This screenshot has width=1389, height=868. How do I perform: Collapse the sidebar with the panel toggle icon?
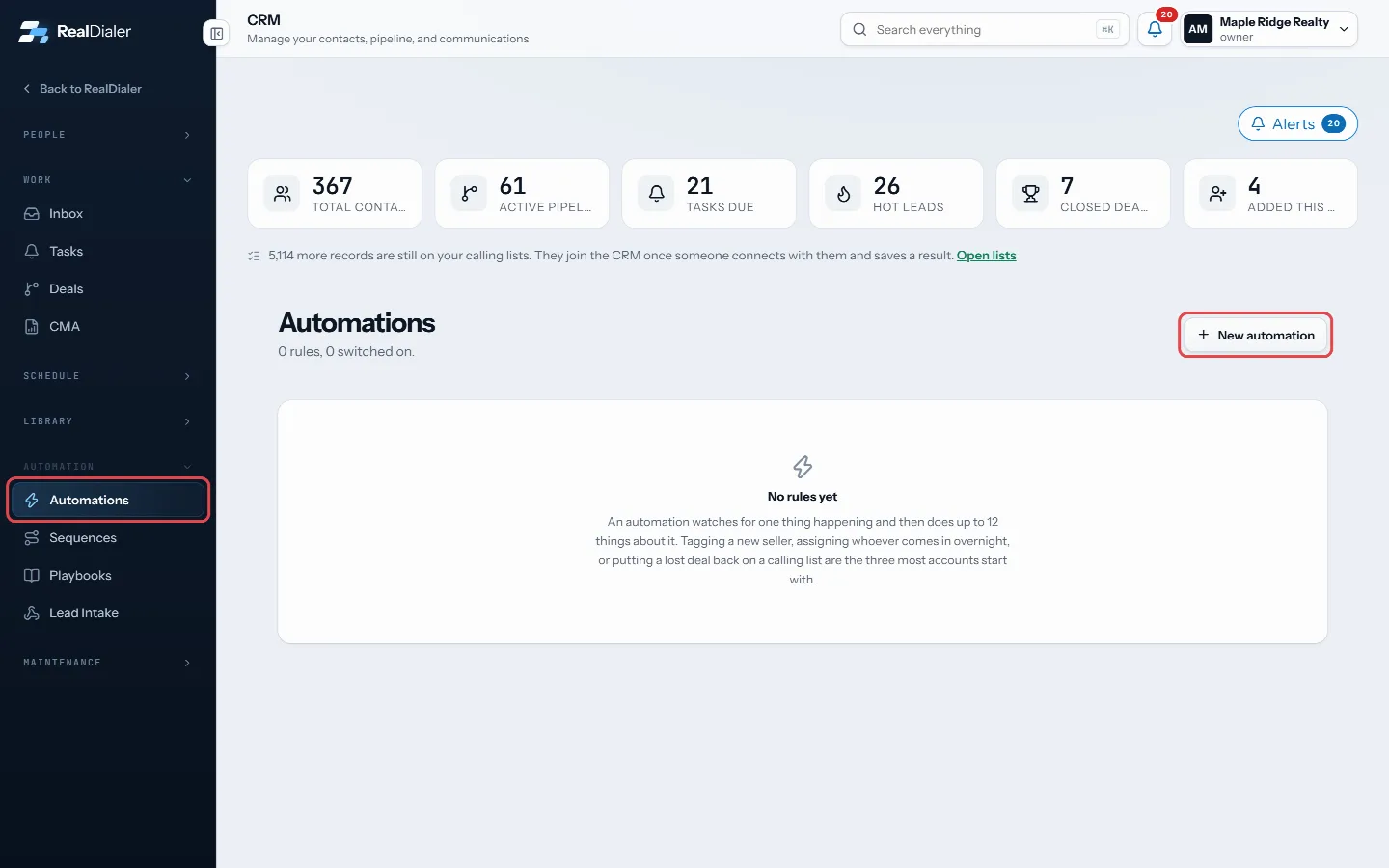tap(217, 34)
